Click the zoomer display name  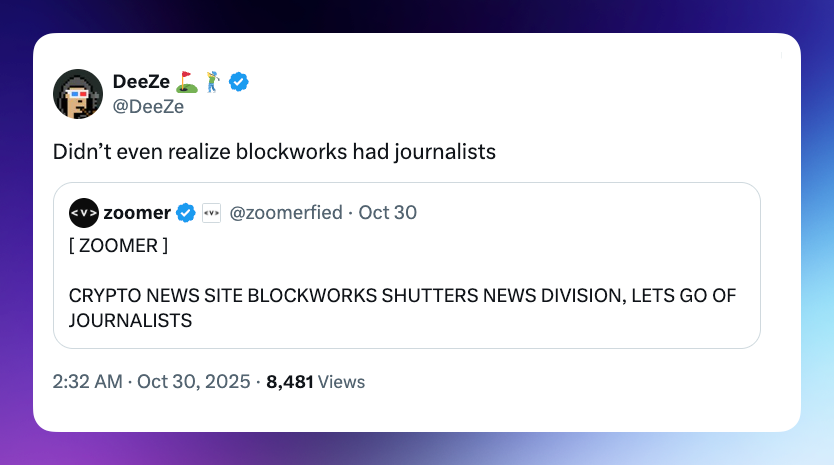tap(137, 212)
